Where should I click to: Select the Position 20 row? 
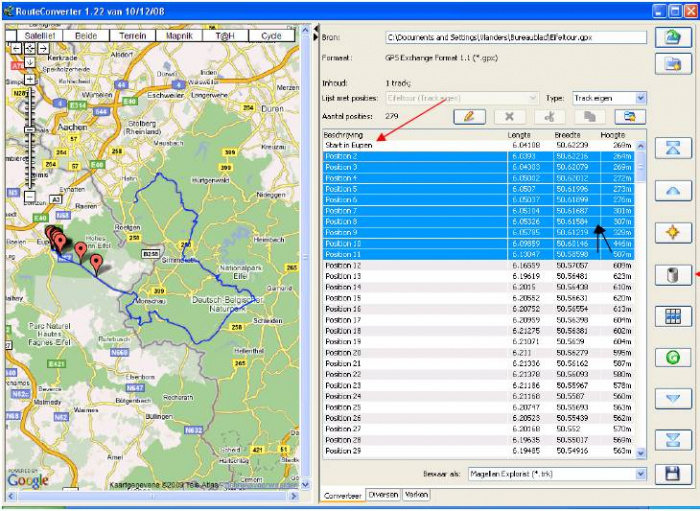coord(479,353)
